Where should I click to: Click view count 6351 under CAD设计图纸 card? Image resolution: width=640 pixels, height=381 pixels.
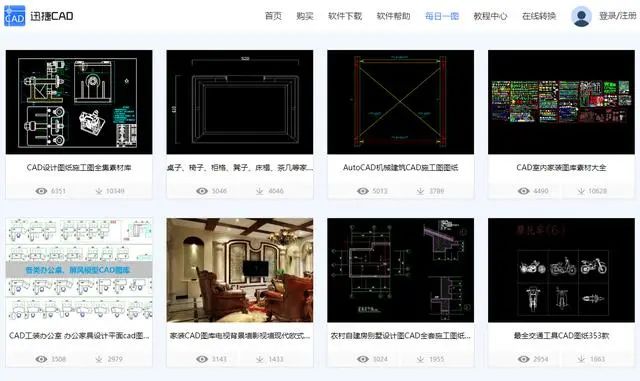click(x=58, y=191)
